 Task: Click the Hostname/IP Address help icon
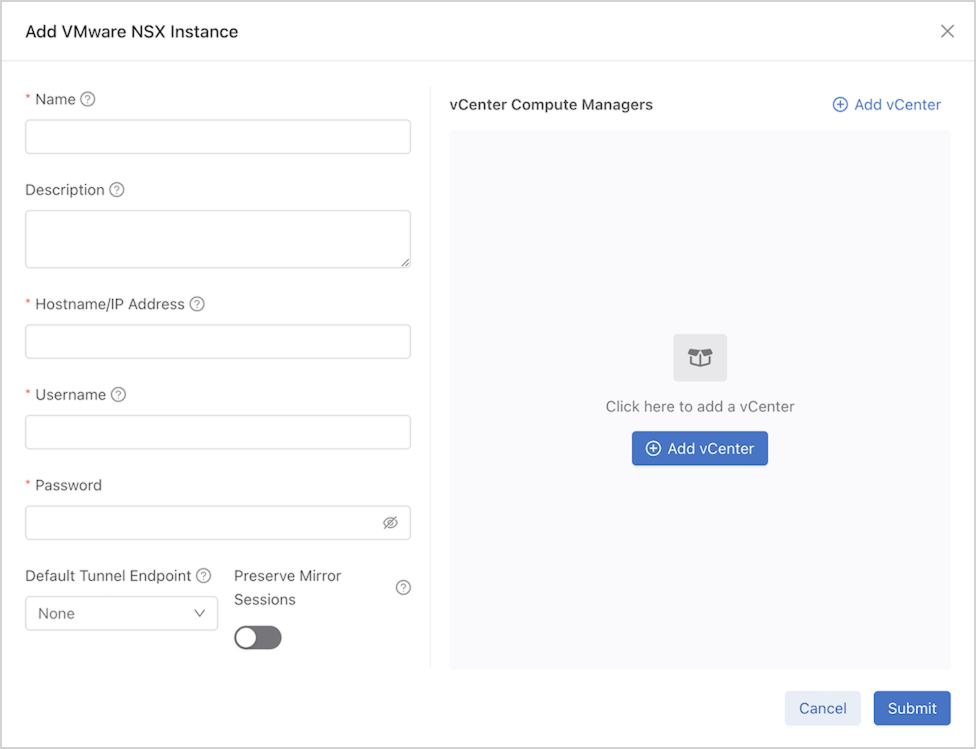pyautogui.click(x=197, y=304)
